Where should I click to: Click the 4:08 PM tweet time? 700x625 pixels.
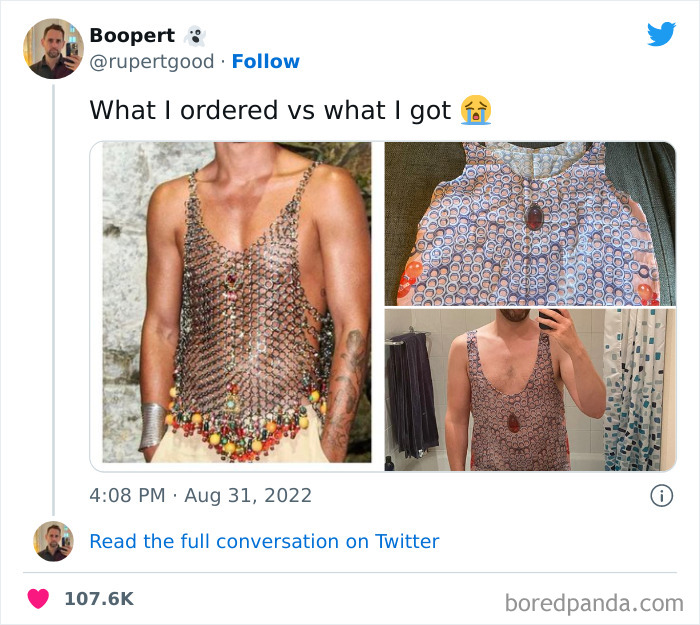point(128,495)
